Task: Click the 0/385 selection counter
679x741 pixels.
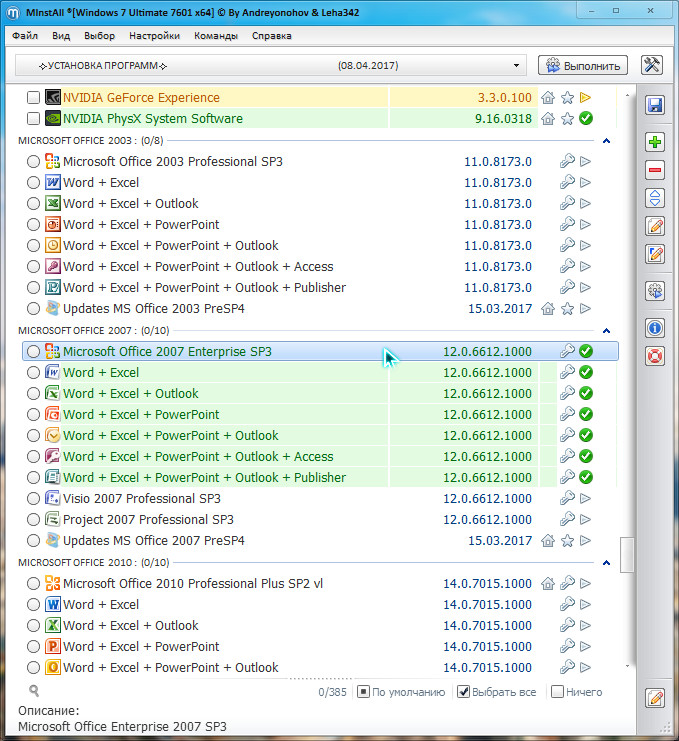Action: click(332, 692)
